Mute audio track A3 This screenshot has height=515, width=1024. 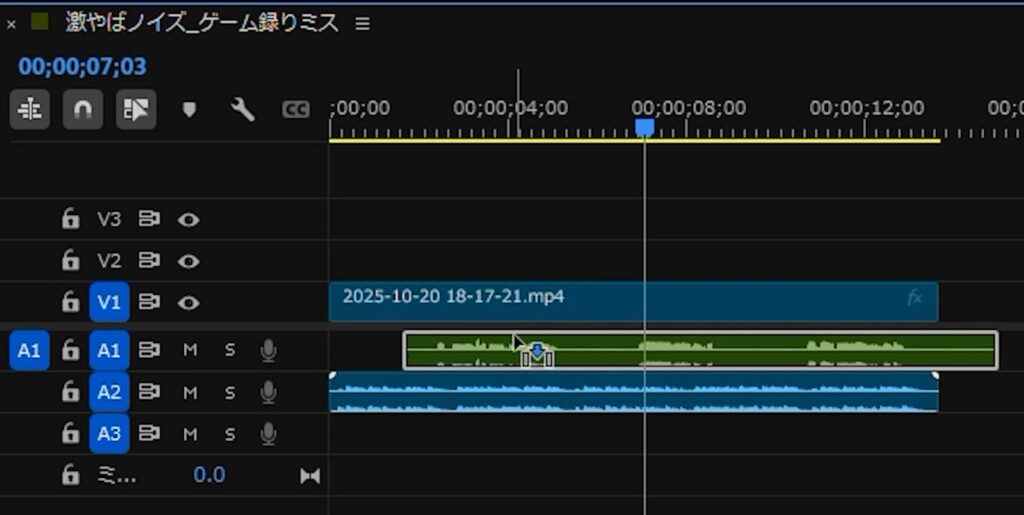(189, 433)
